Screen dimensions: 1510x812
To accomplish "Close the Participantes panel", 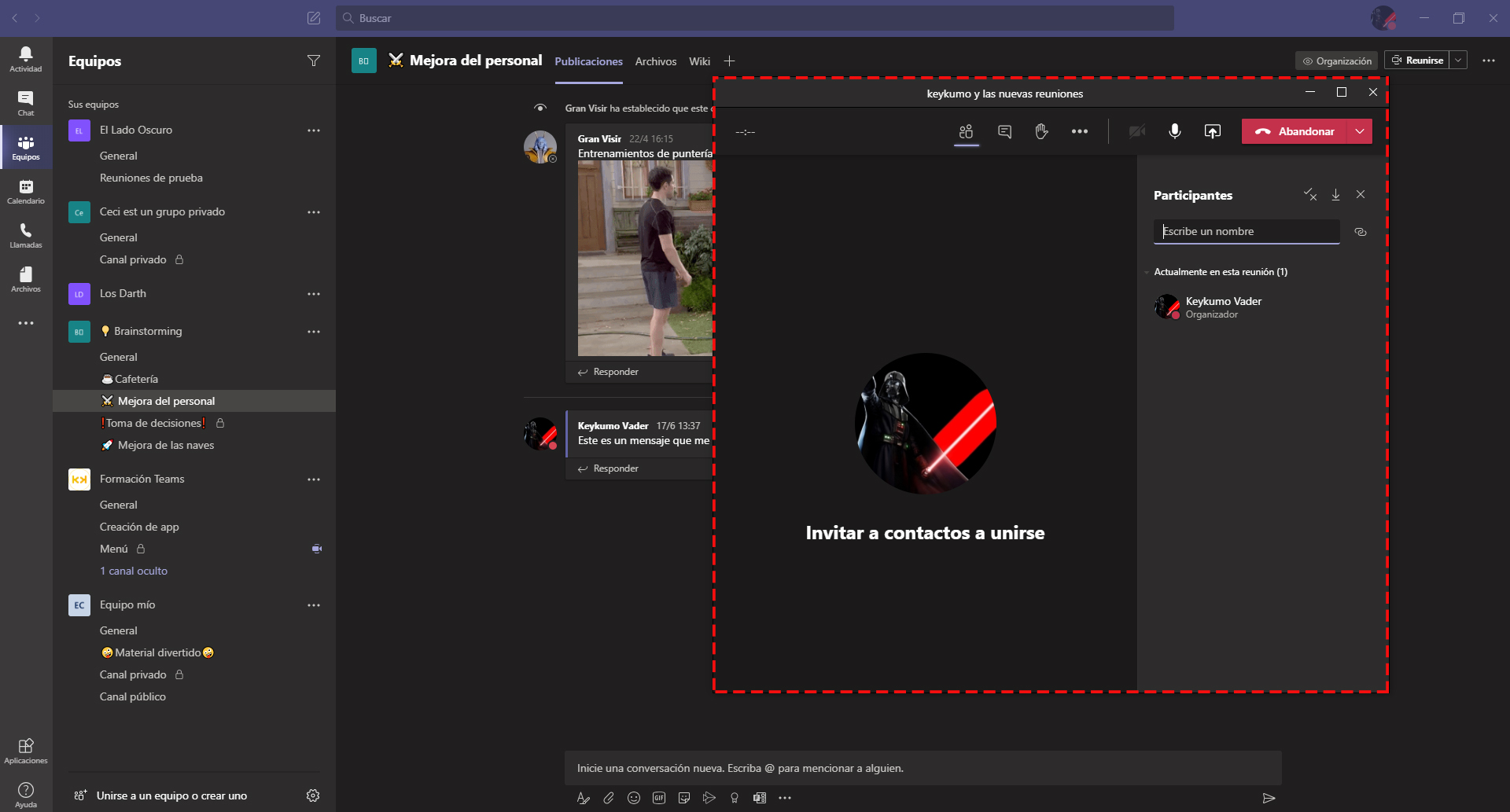I will tap(1361, 194).
